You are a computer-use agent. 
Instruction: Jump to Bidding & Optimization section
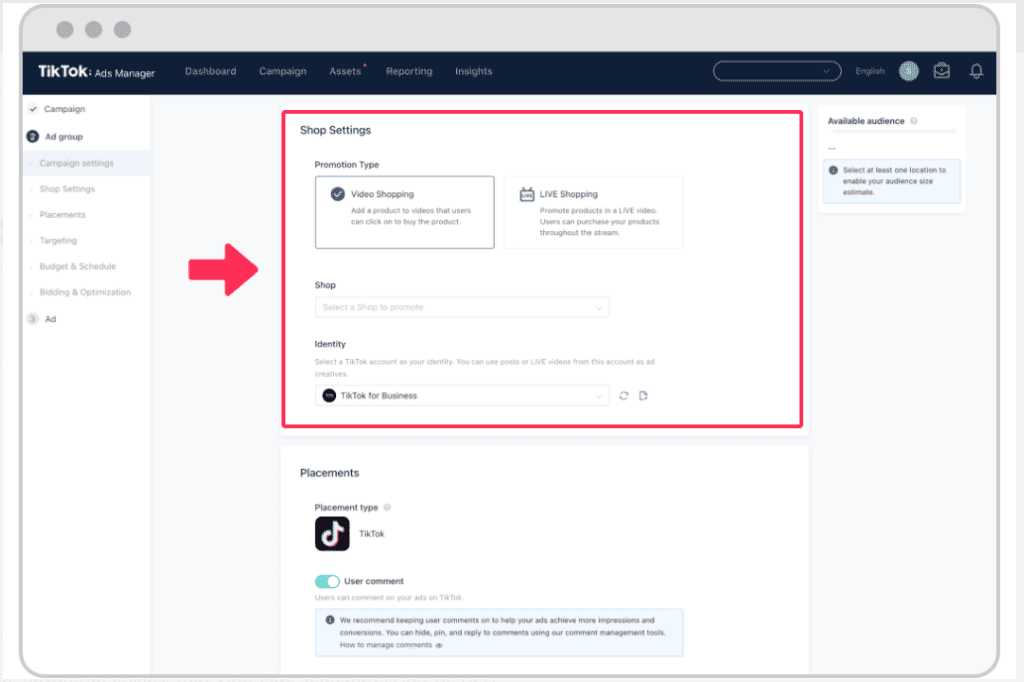tap(85, 292)
